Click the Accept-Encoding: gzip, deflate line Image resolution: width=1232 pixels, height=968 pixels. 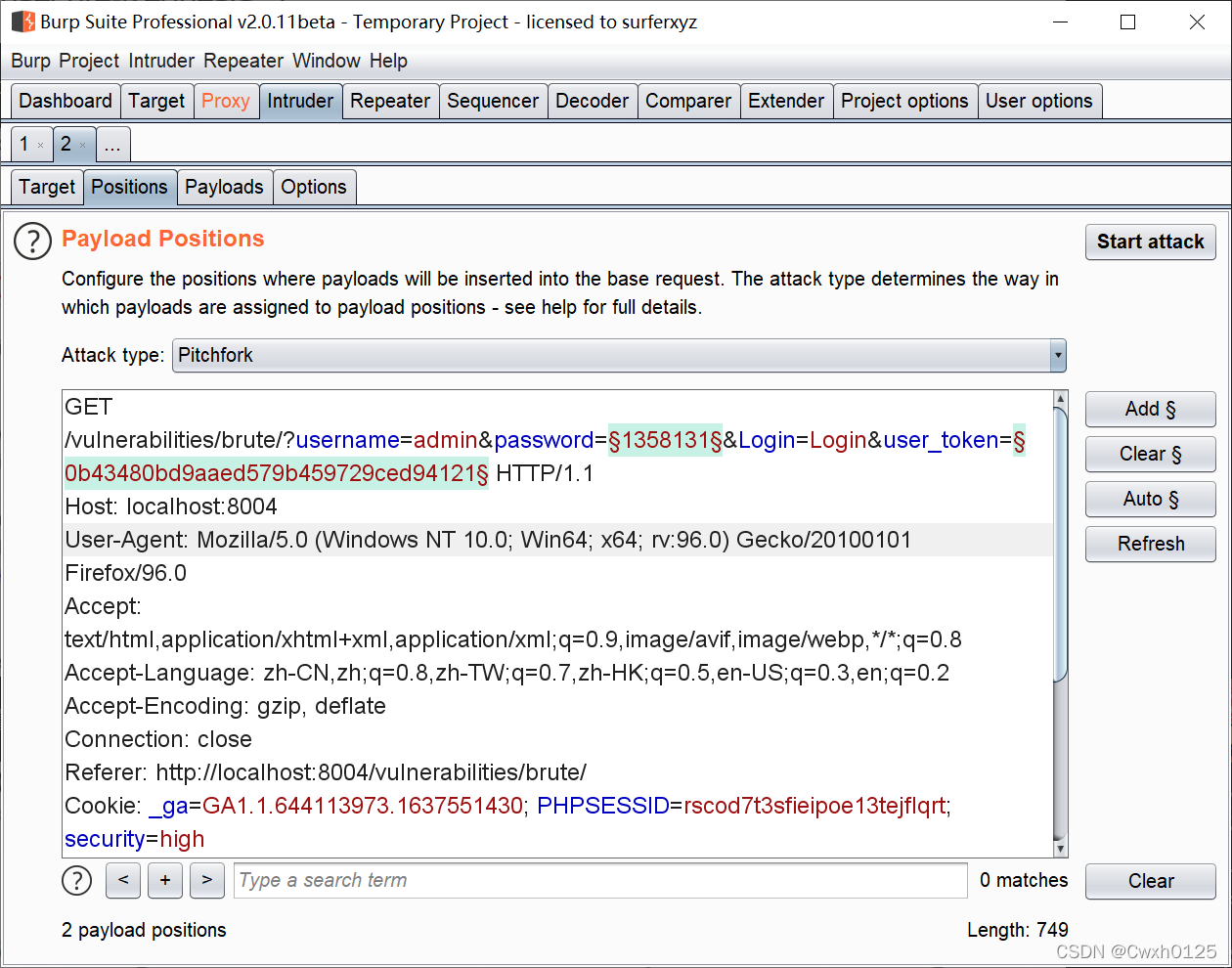225,706
